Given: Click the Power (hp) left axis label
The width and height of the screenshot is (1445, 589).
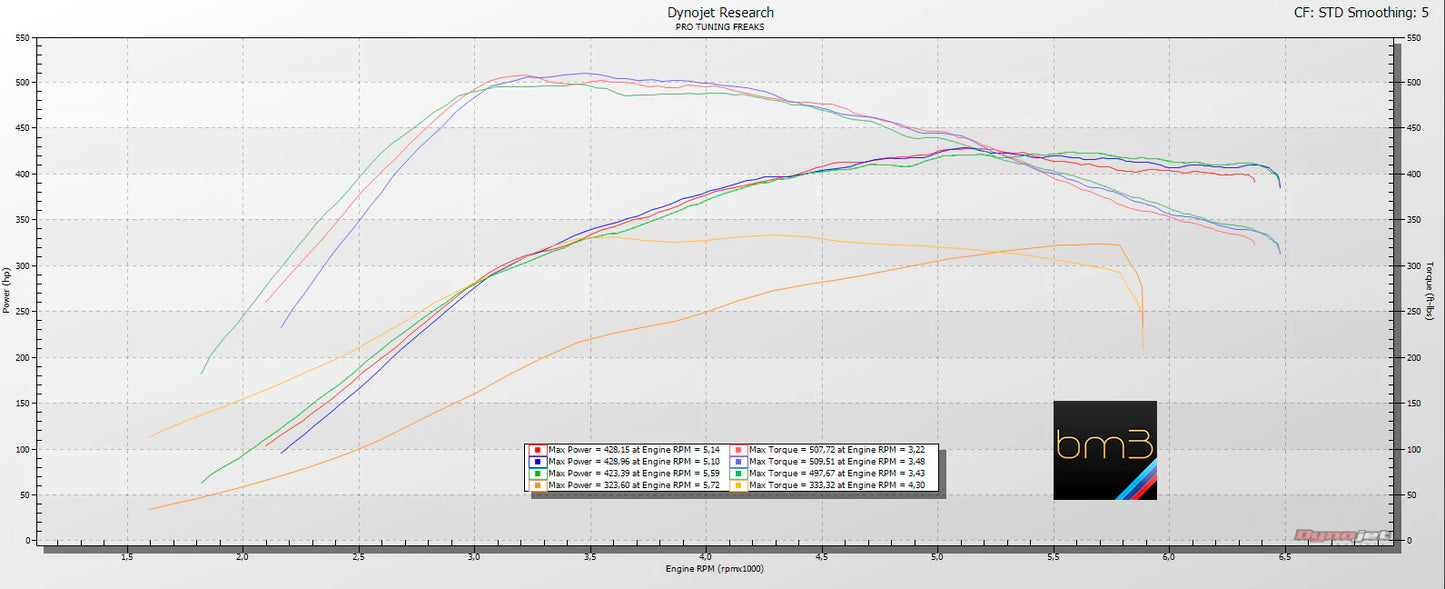Looking at the screenshot, I should (x=7, y=290).
